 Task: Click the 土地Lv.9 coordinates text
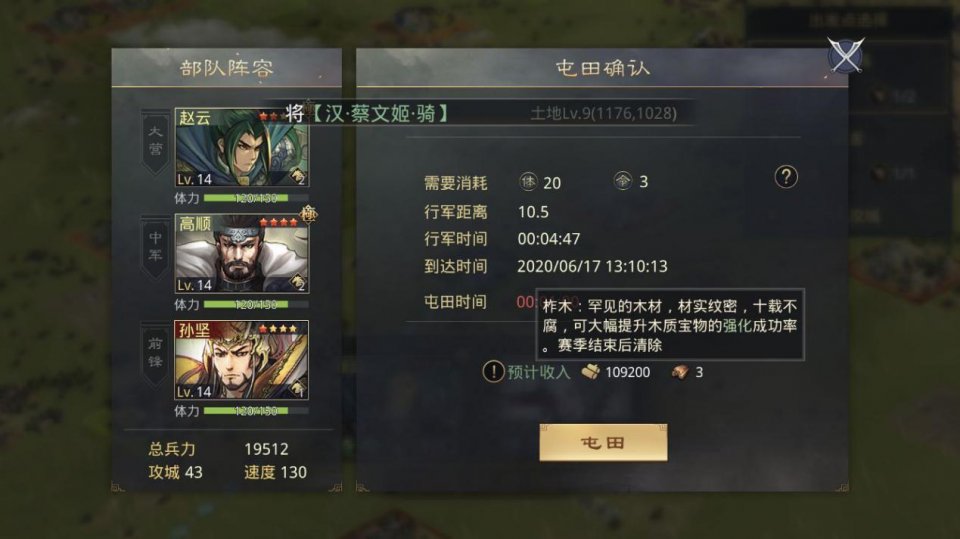click(604, 113)
